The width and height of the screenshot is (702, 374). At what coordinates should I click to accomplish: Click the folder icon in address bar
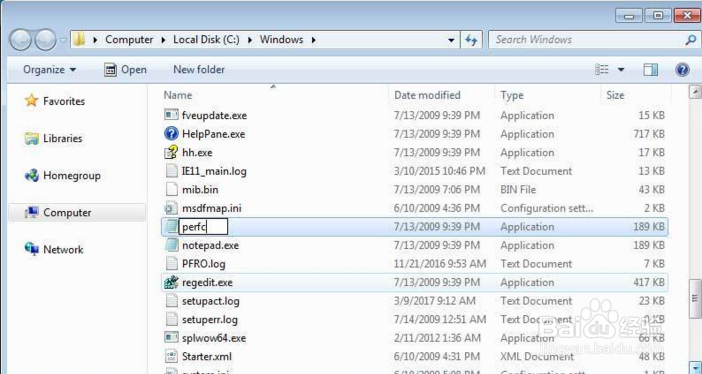(79, 39)
